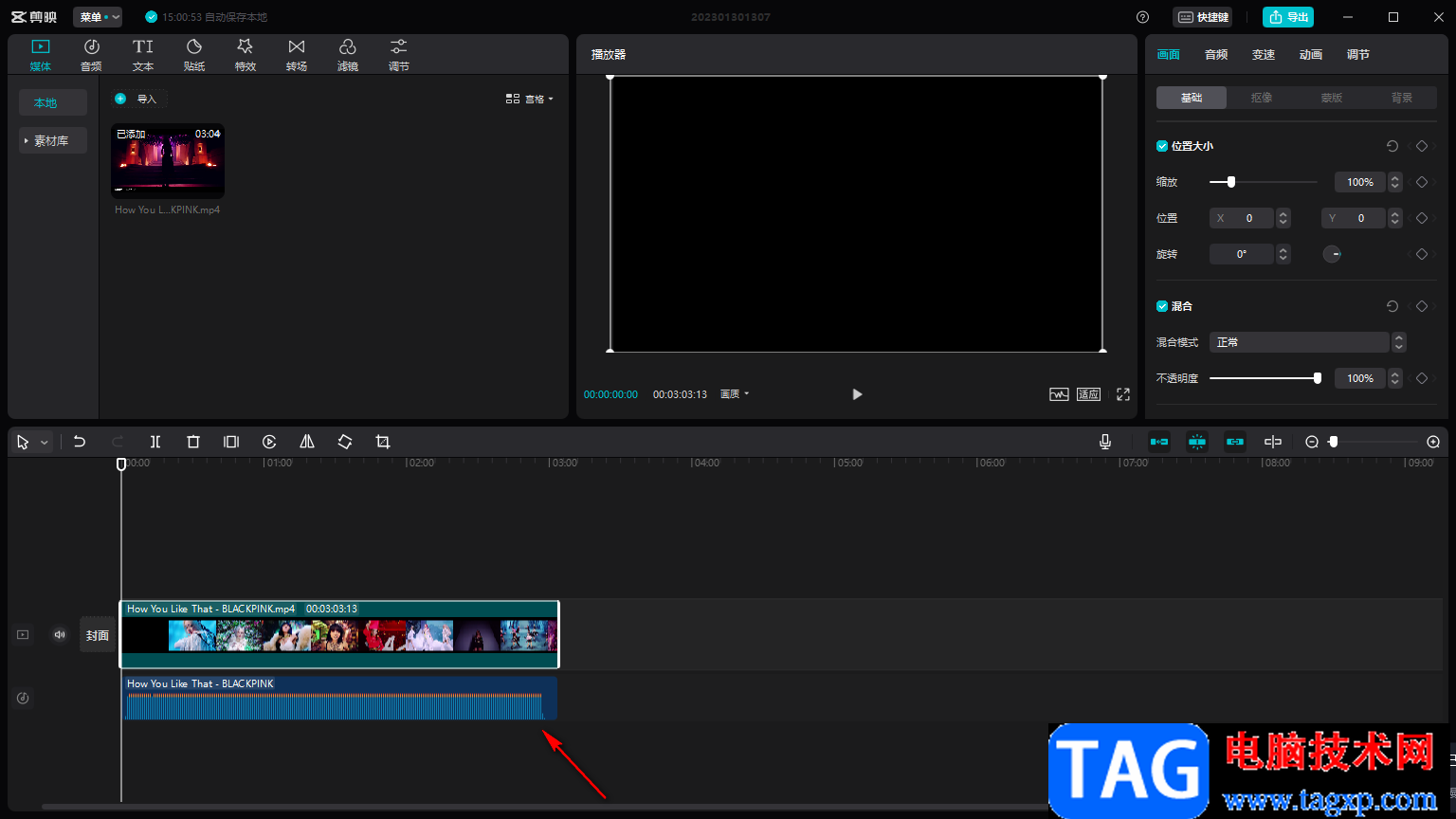Click the microphone voice-over record icon

1105,442
